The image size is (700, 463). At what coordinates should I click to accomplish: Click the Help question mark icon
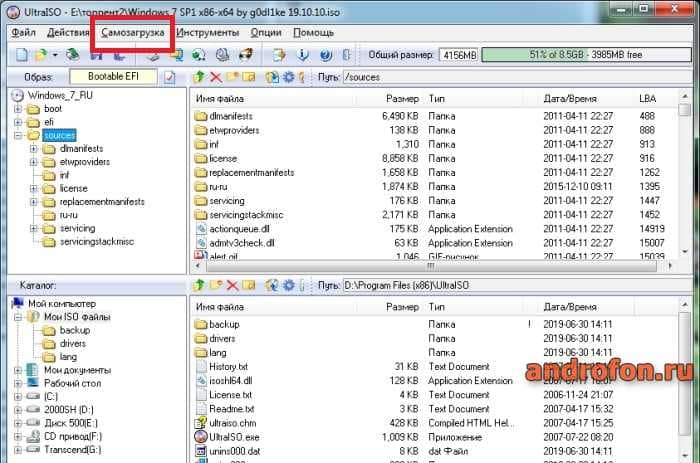point(326,55)
